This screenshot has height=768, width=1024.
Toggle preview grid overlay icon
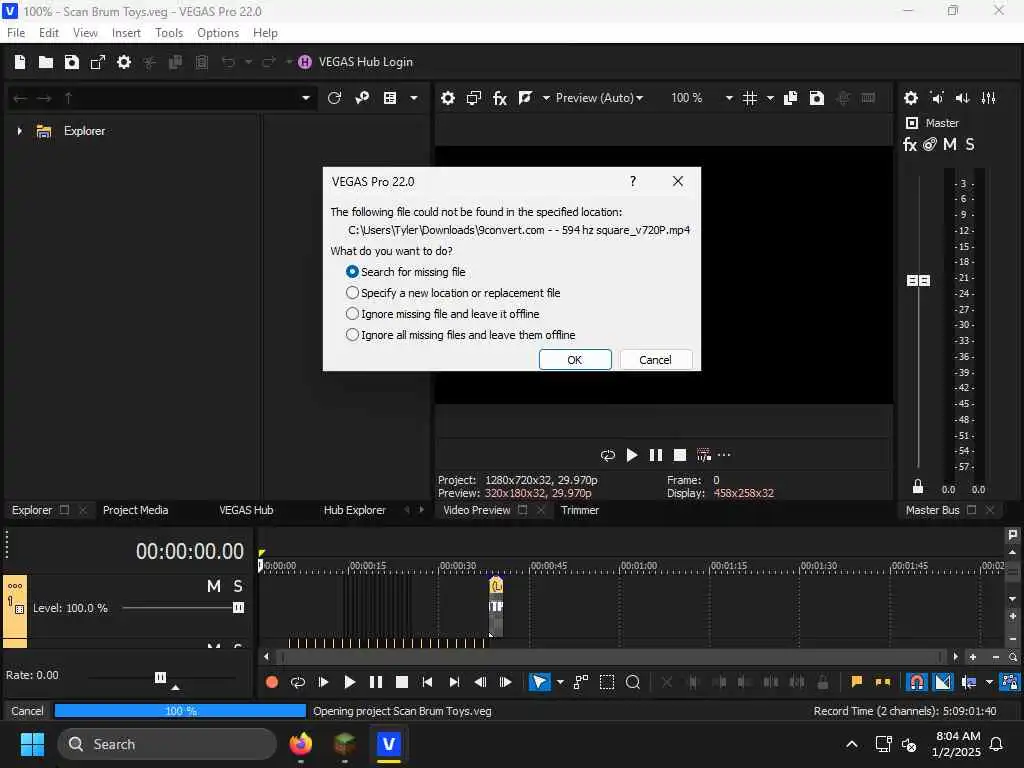[750, 98]
